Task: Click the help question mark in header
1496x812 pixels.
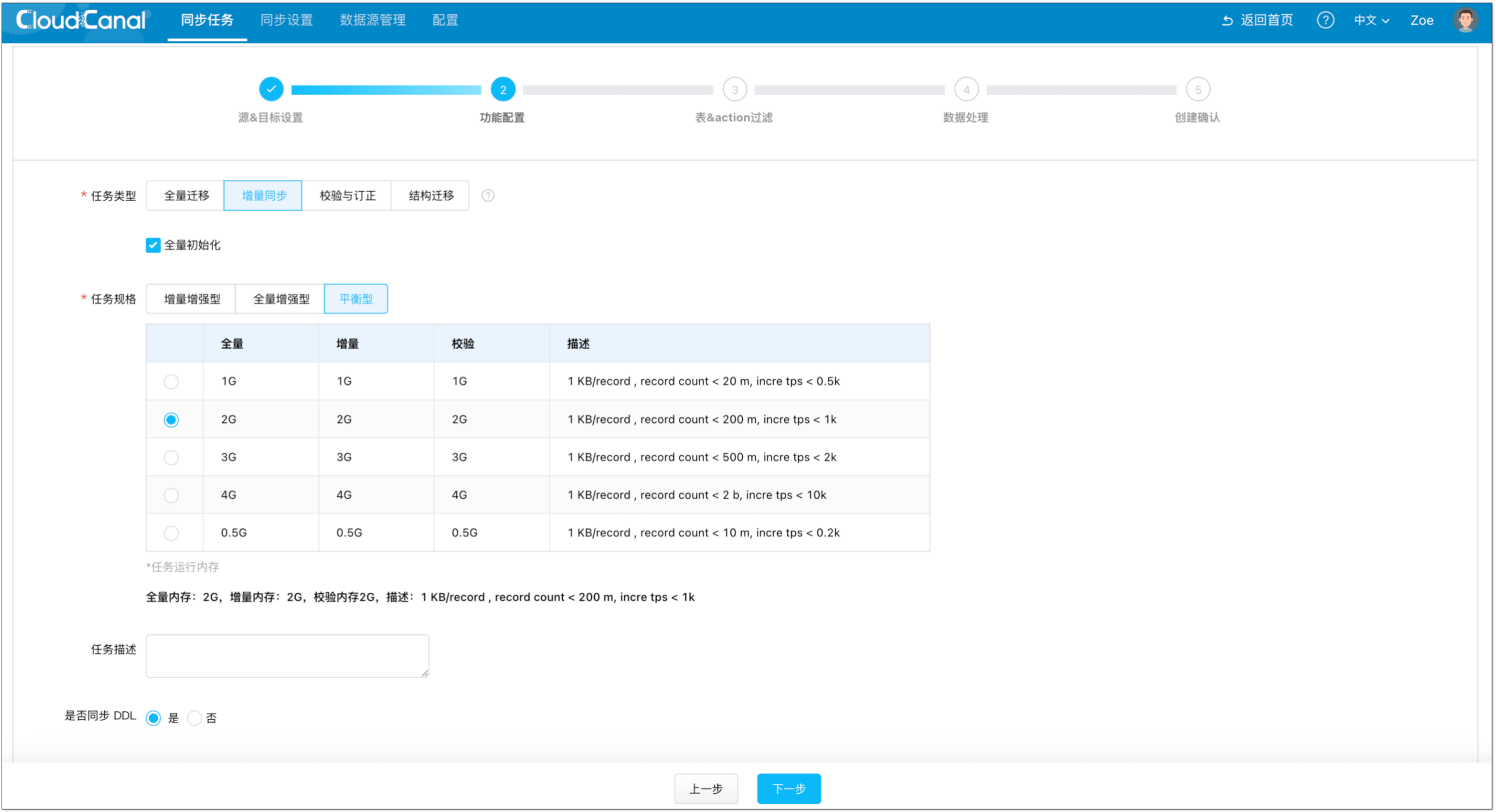Action: tap(1325, 20)
